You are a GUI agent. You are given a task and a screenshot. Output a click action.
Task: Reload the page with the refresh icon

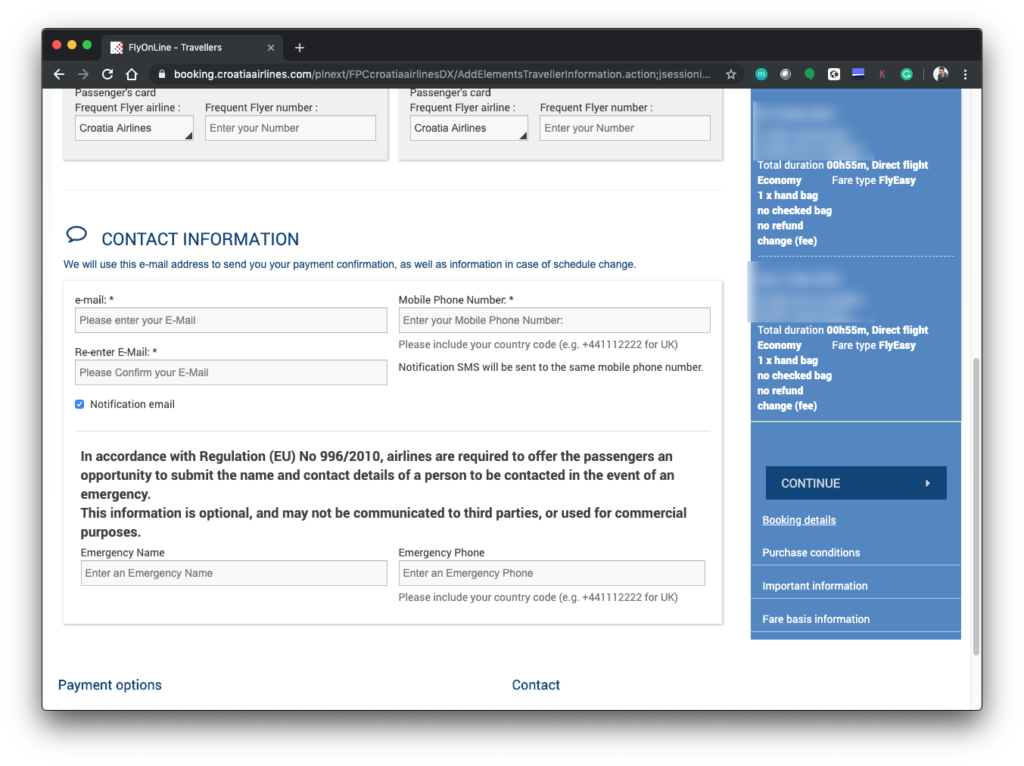coord(107,74)
